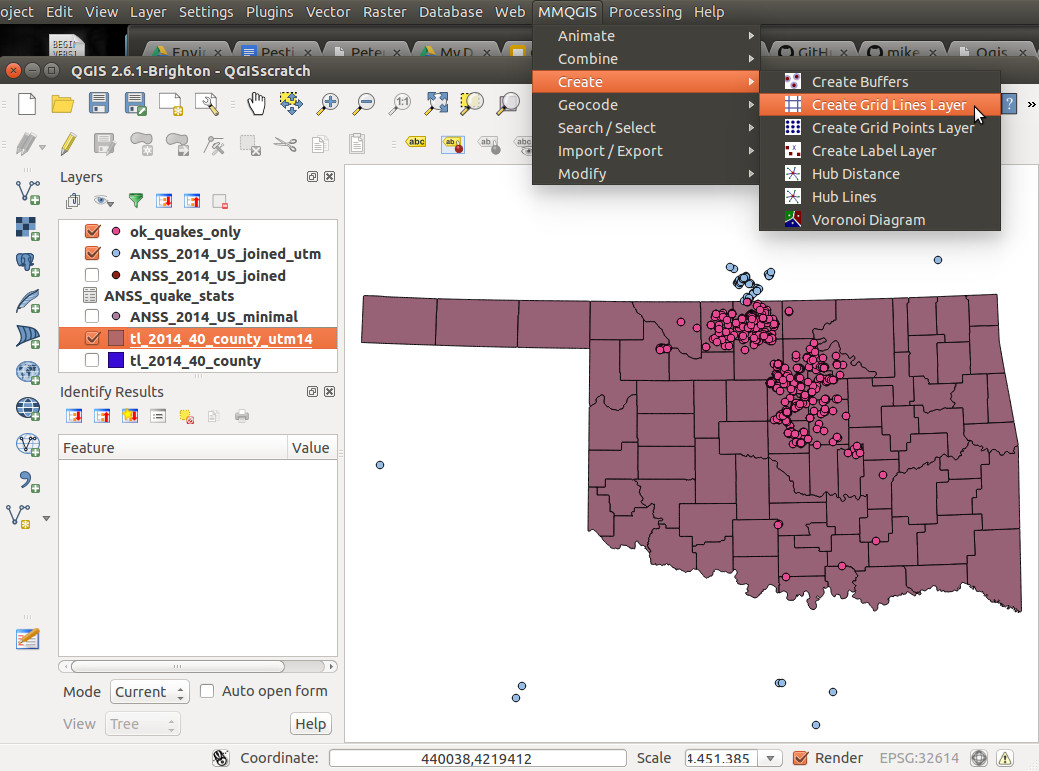Click the Save As icon
The width and height of the screenshot is (1039, 771).
135,104
